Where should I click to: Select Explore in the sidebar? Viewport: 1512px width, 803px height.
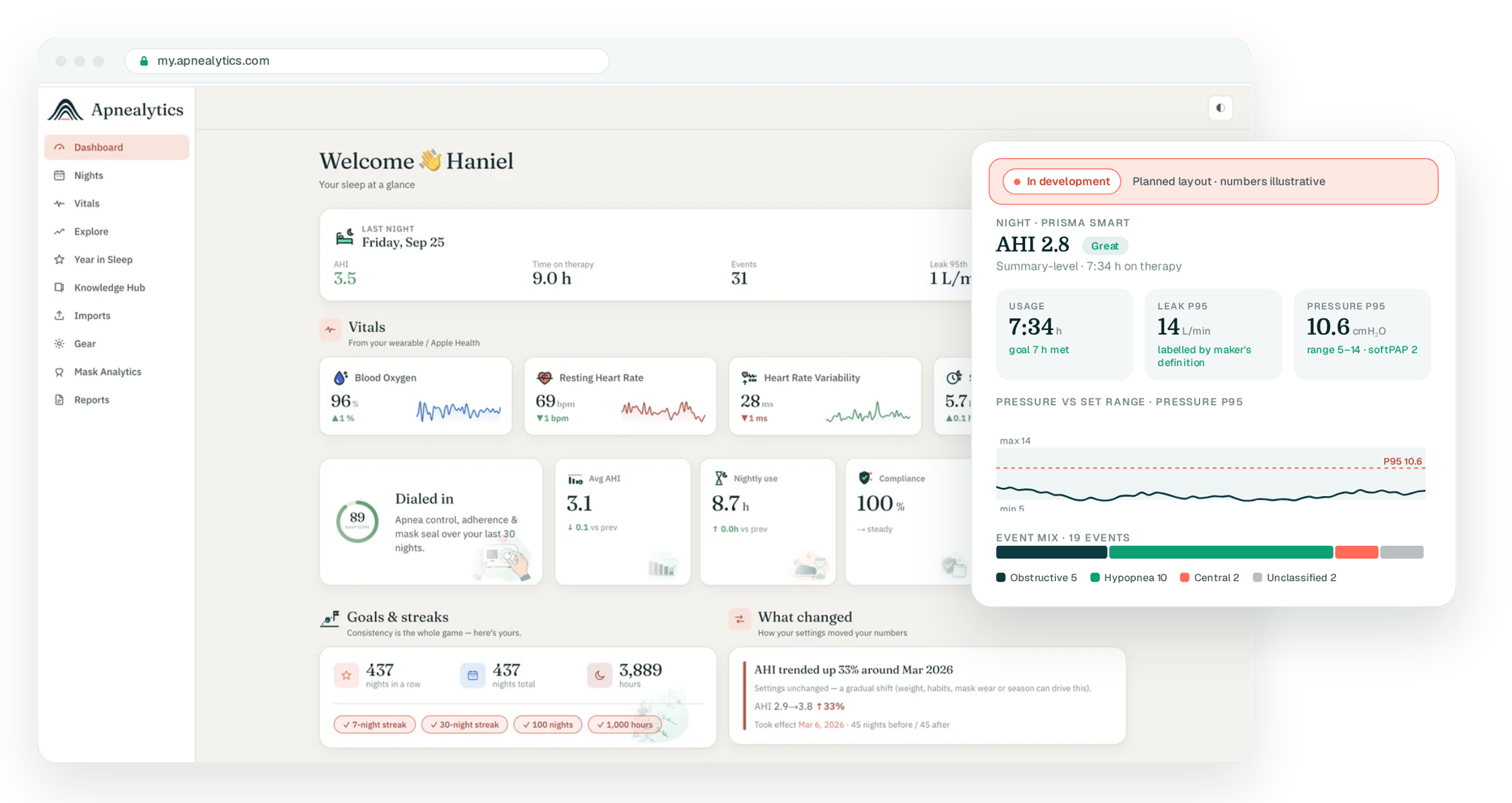pyautogui.click(x=117, y=231)
